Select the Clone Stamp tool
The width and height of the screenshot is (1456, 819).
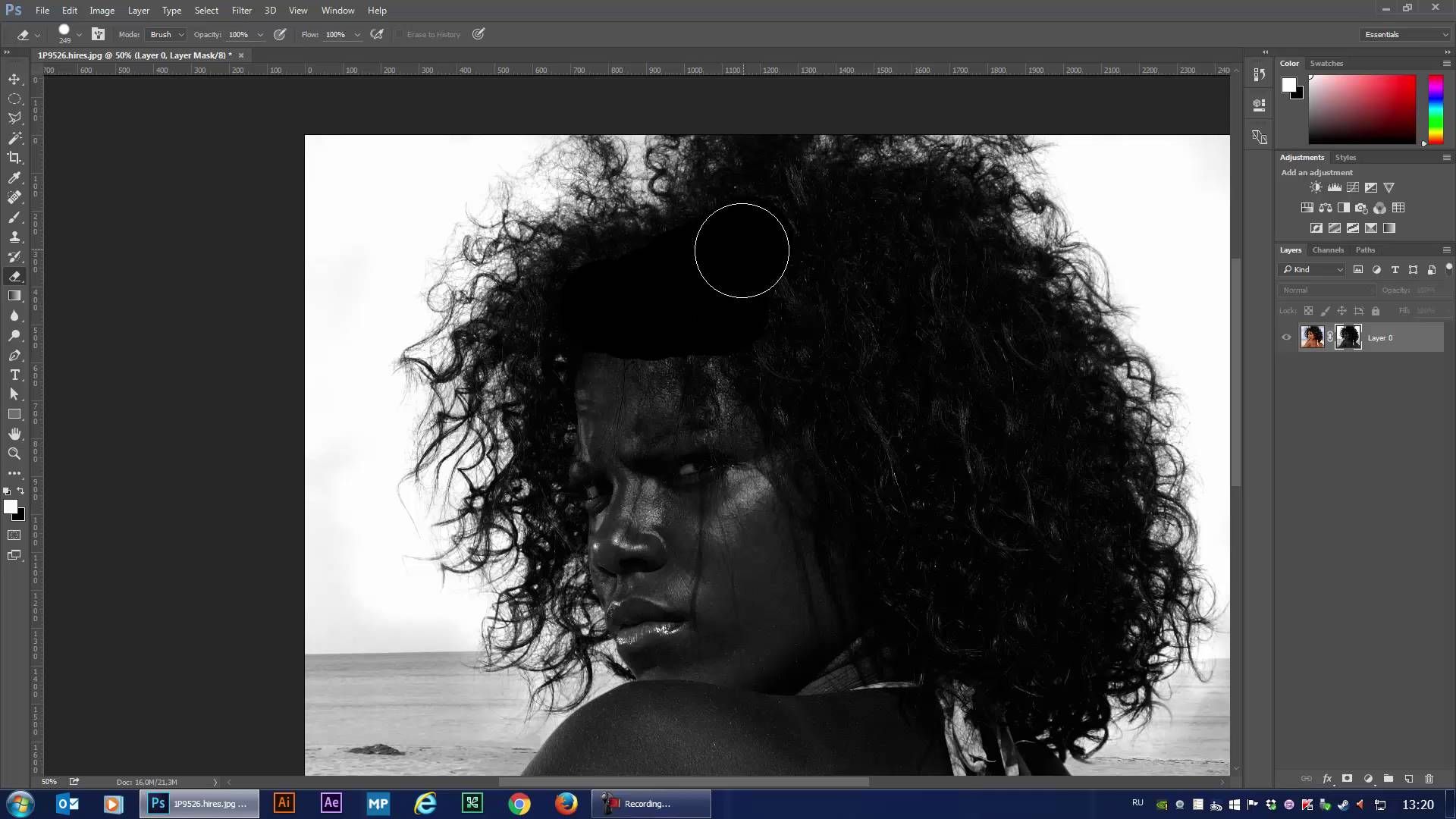(14, 237)
